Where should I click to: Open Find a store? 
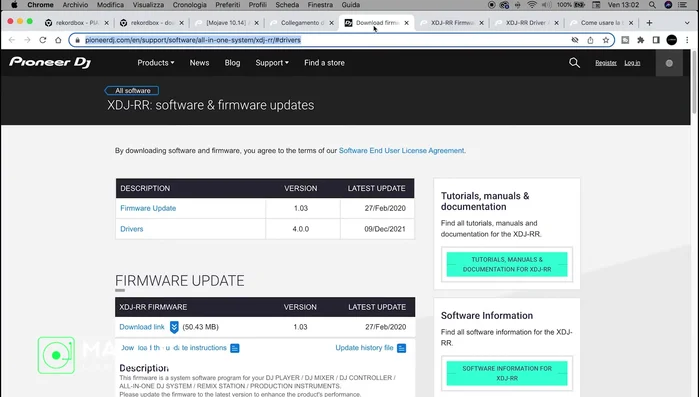(324, 63)
